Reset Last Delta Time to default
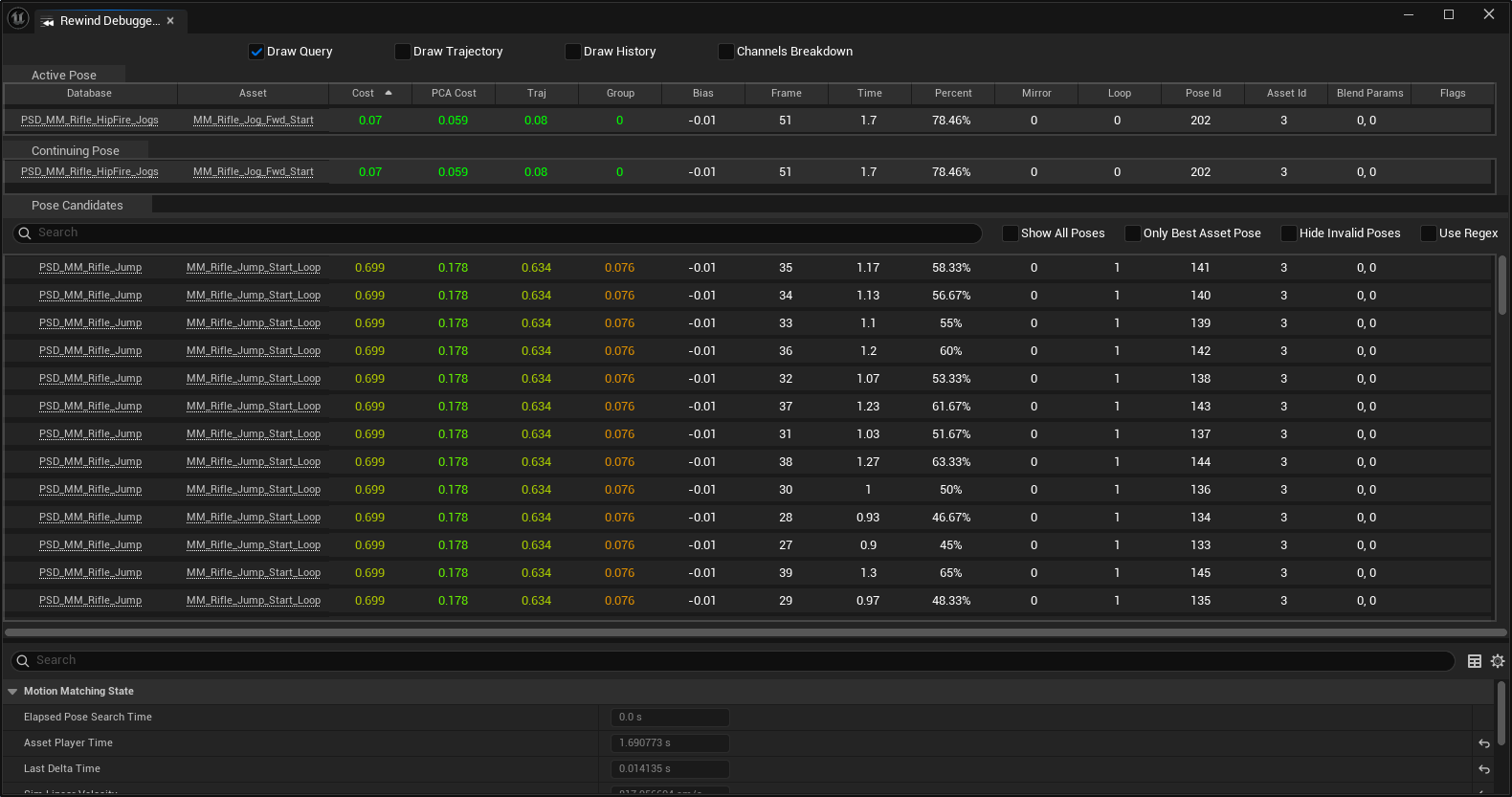The image size is (1512, 797). pos(1484,769)
